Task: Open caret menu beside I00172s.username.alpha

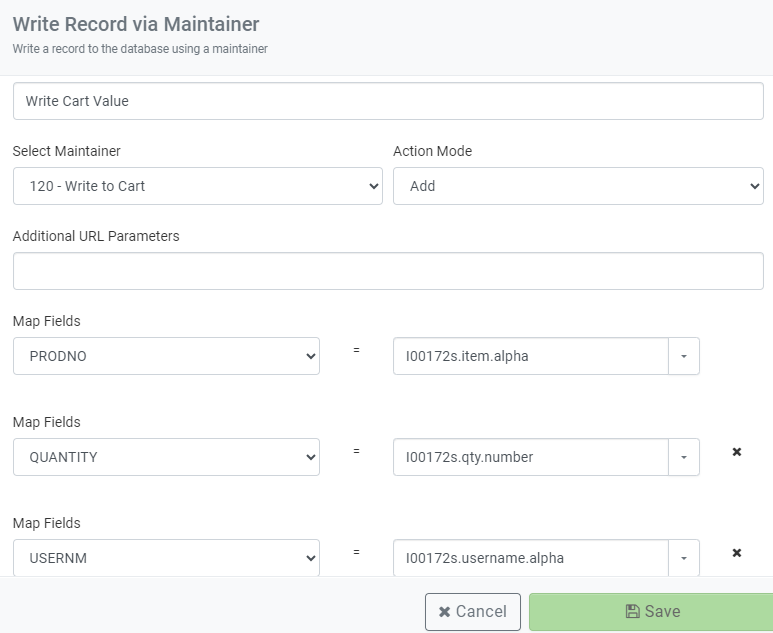Action: (684, 558)
